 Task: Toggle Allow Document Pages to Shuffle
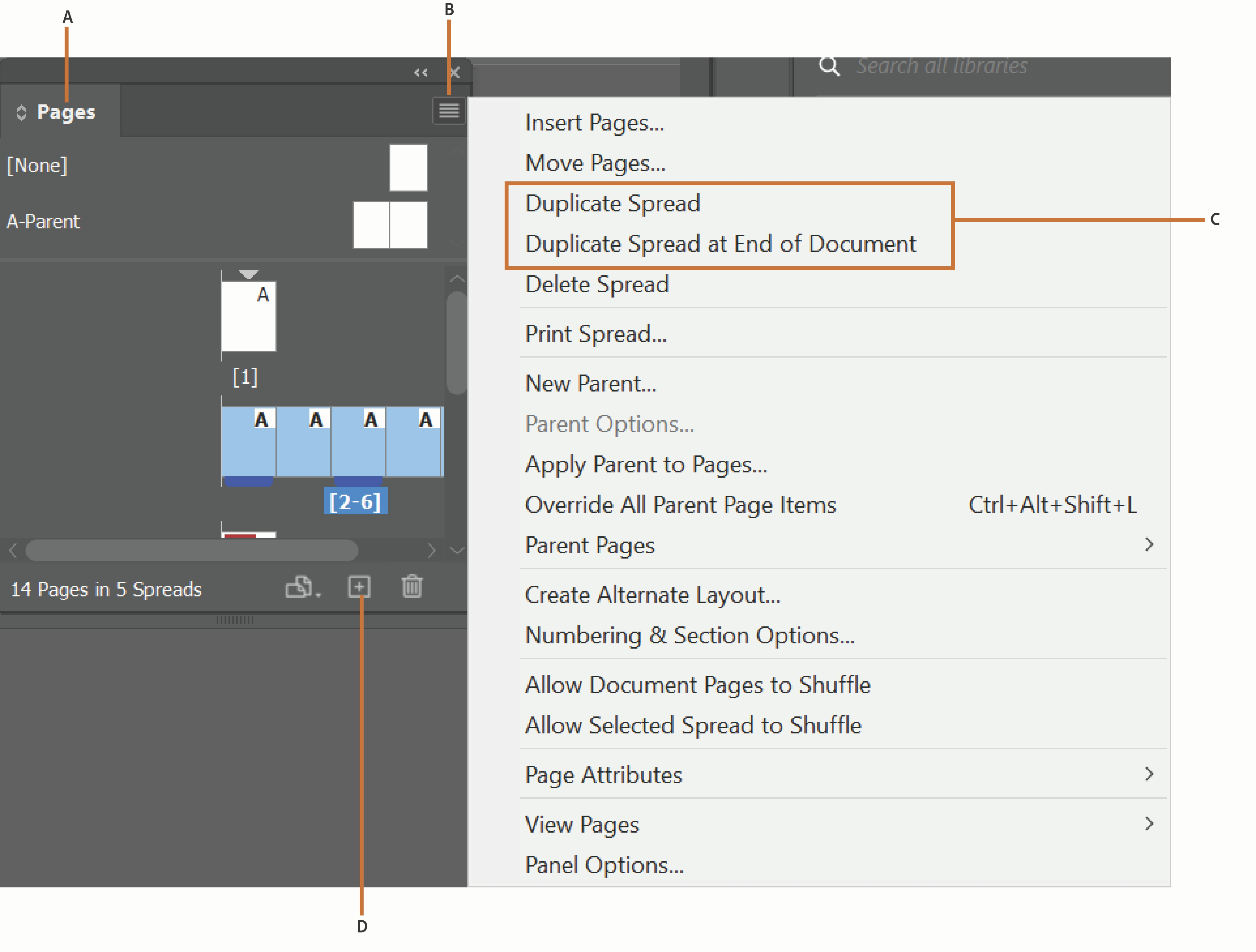pos(697,684)
